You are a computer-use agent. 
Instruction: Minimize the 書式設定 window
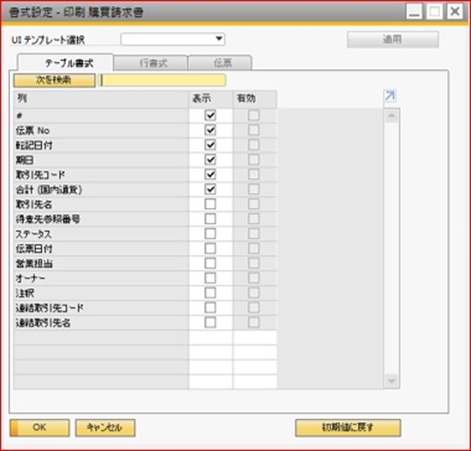coord(414,12)
